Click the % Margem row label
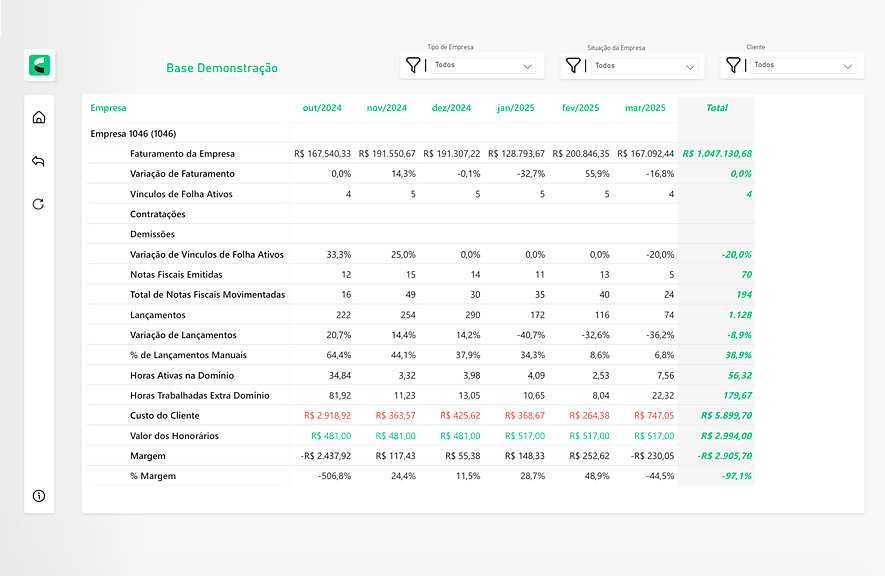This screenshot has width=885, height=576. tap(152, 476)
